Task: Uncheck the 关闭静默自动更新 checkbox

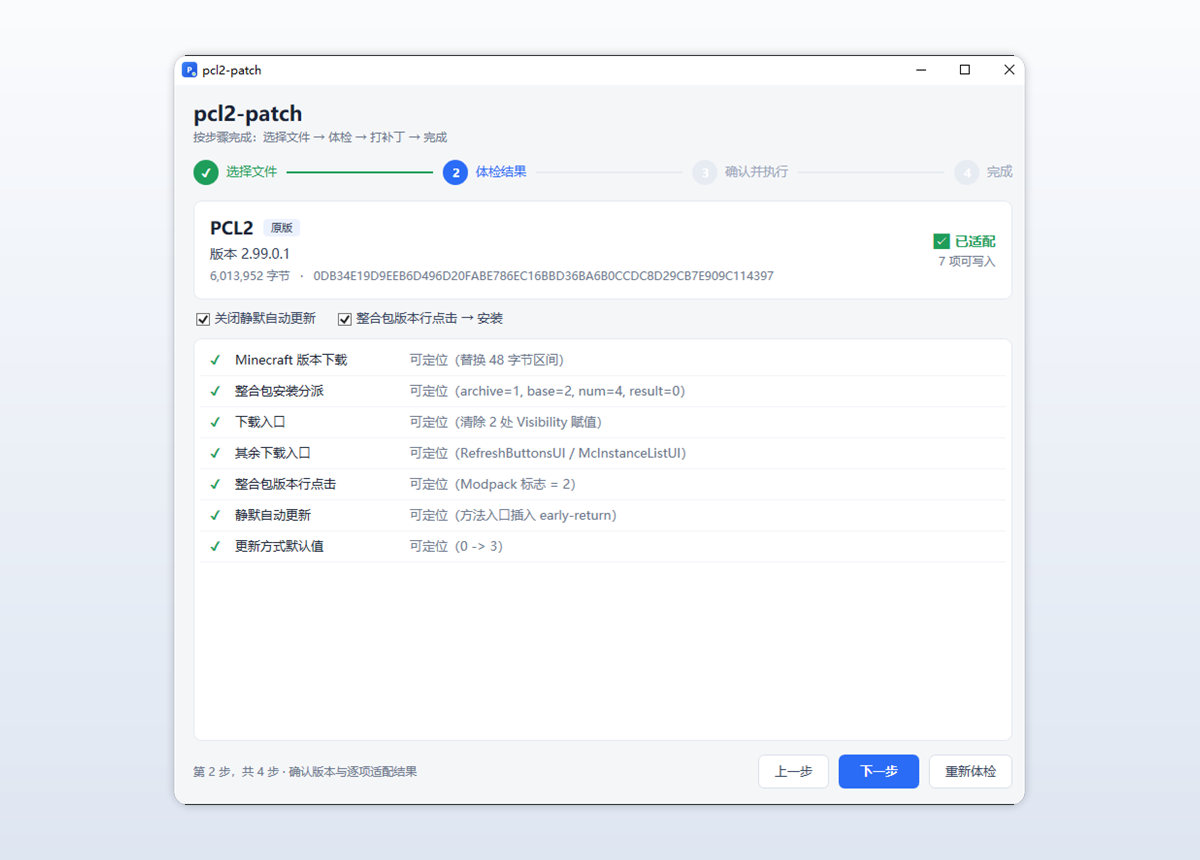Action: [203, 319]
